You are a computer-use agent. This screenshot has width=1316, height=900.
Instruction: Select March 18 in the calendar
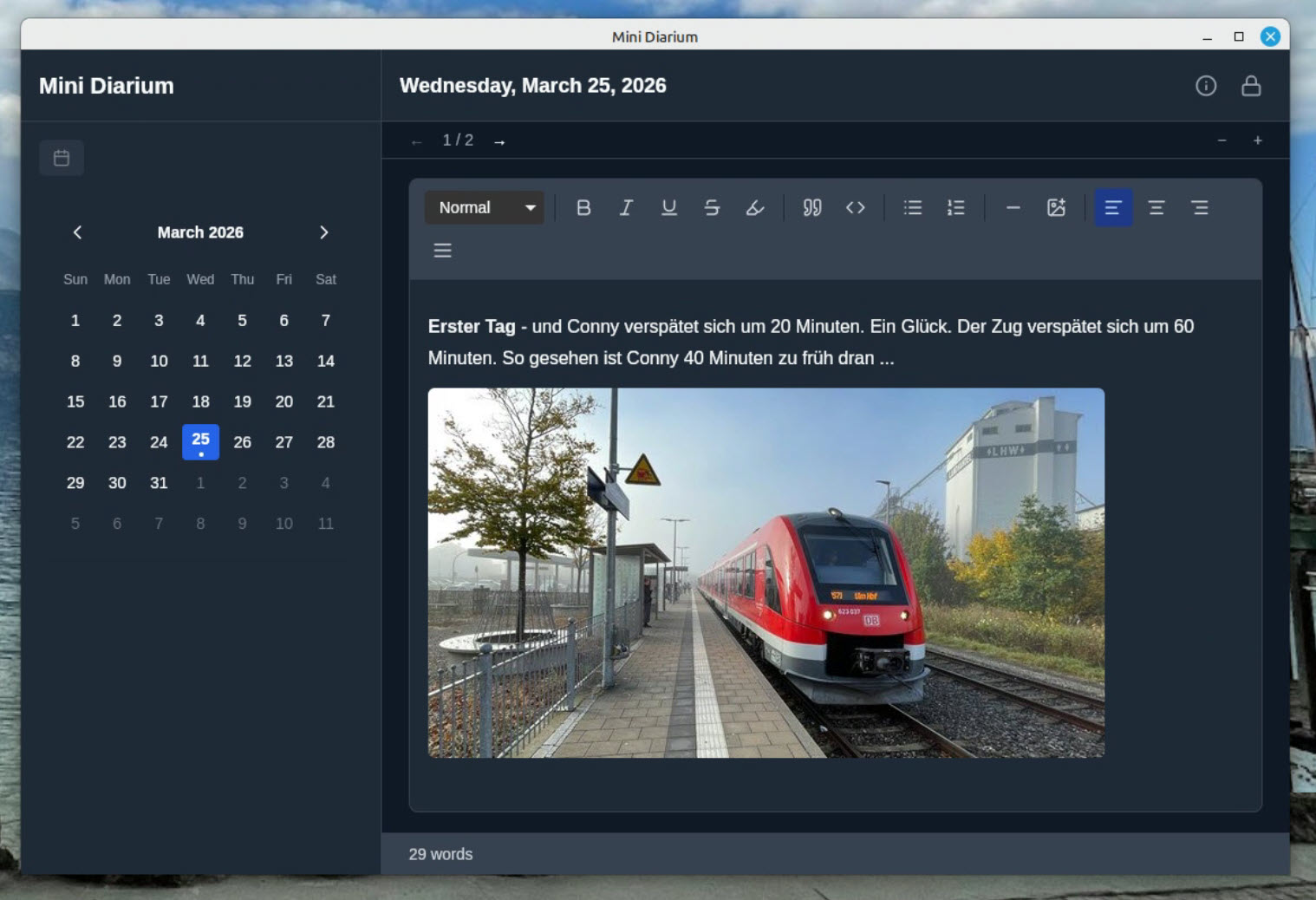point(200,401)
